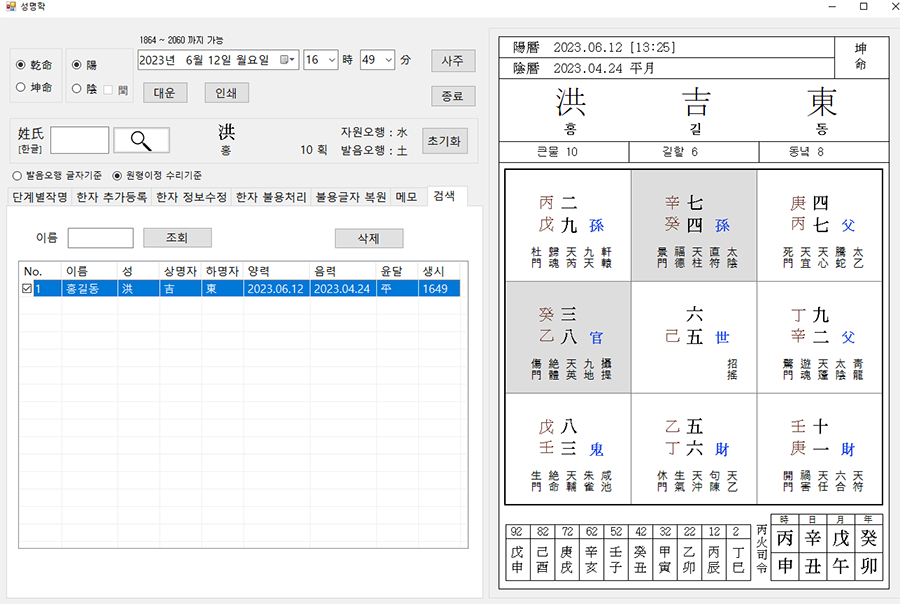This screenshot has width=900, height=604.
Task: Choose 발음오행 글자기준 radio option
Action: [17, 175]
